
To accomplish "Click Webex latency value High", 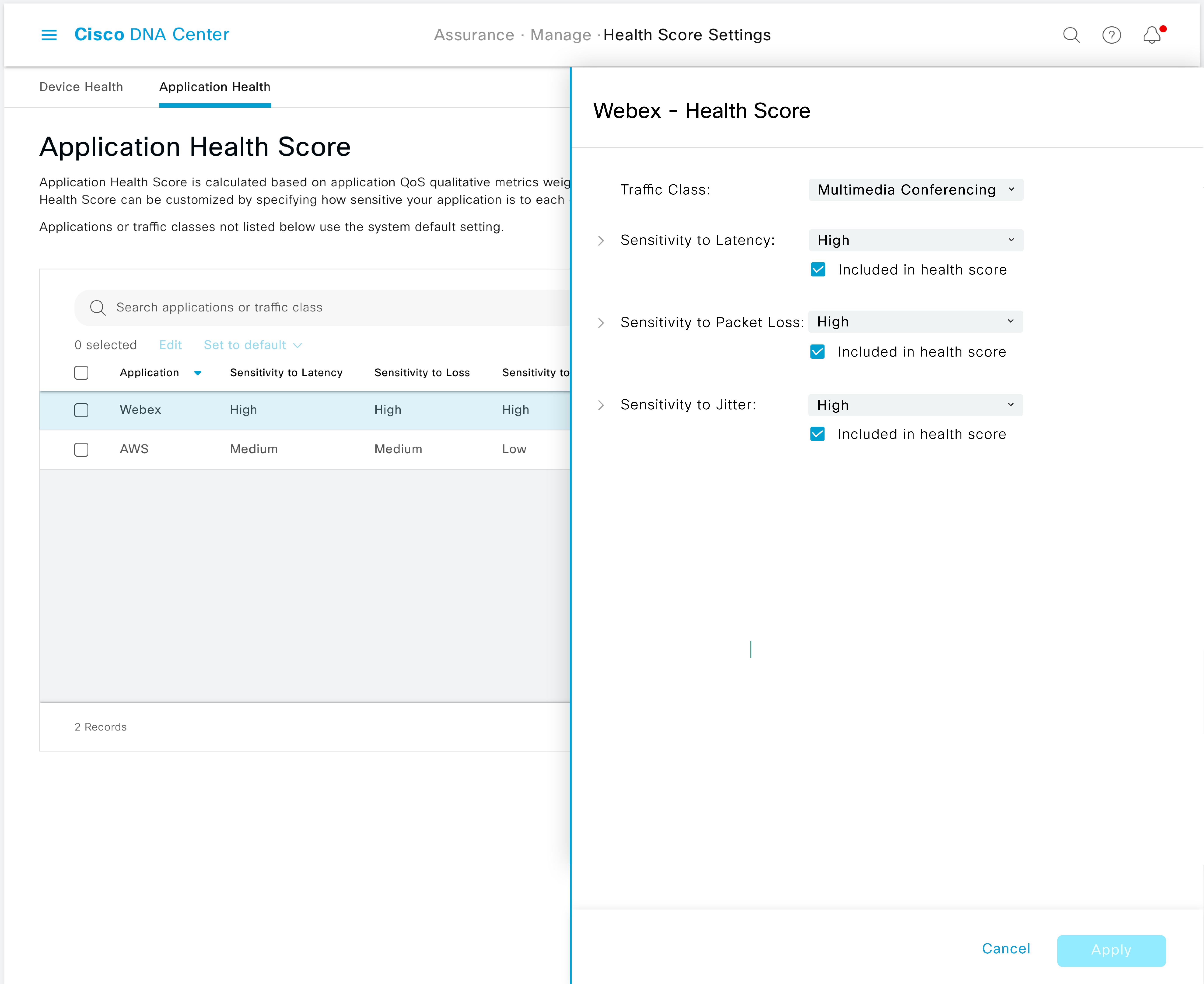I will coord(244,410).
